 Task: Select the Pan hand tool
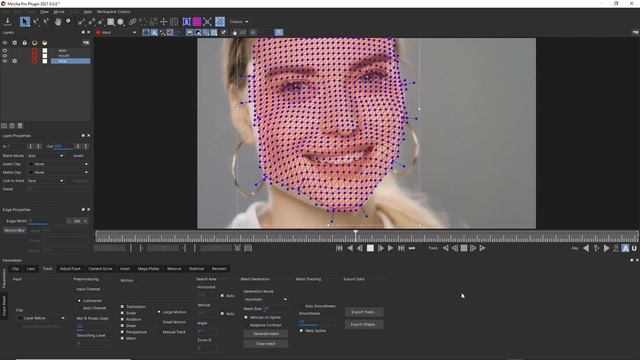point(58,22)
